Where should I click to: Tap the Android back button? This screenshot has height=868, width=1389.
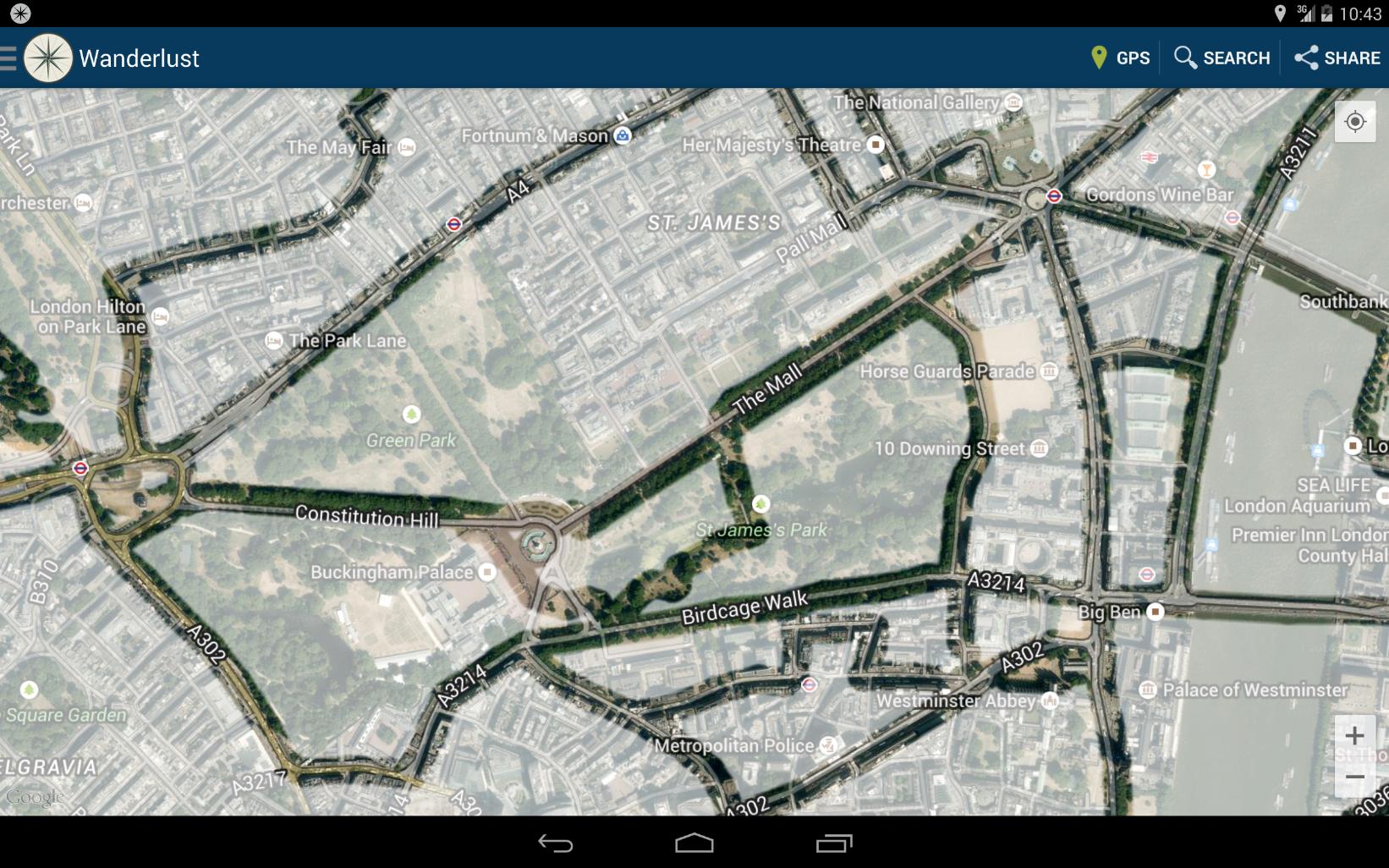pyautogui.click(x=556, y=843)
